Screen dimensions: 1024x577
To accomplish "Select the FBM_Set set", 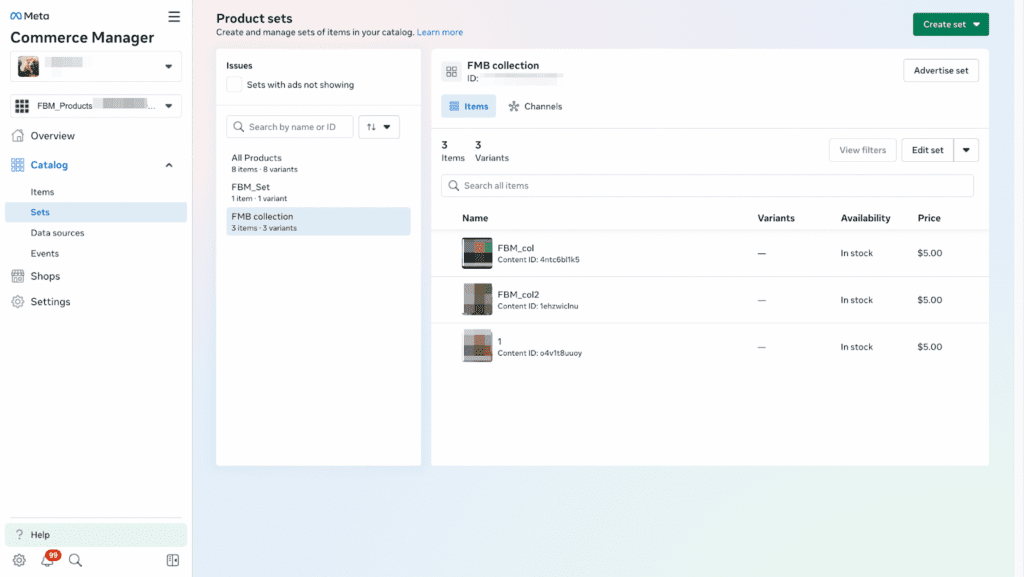I will tap(318, 192).
